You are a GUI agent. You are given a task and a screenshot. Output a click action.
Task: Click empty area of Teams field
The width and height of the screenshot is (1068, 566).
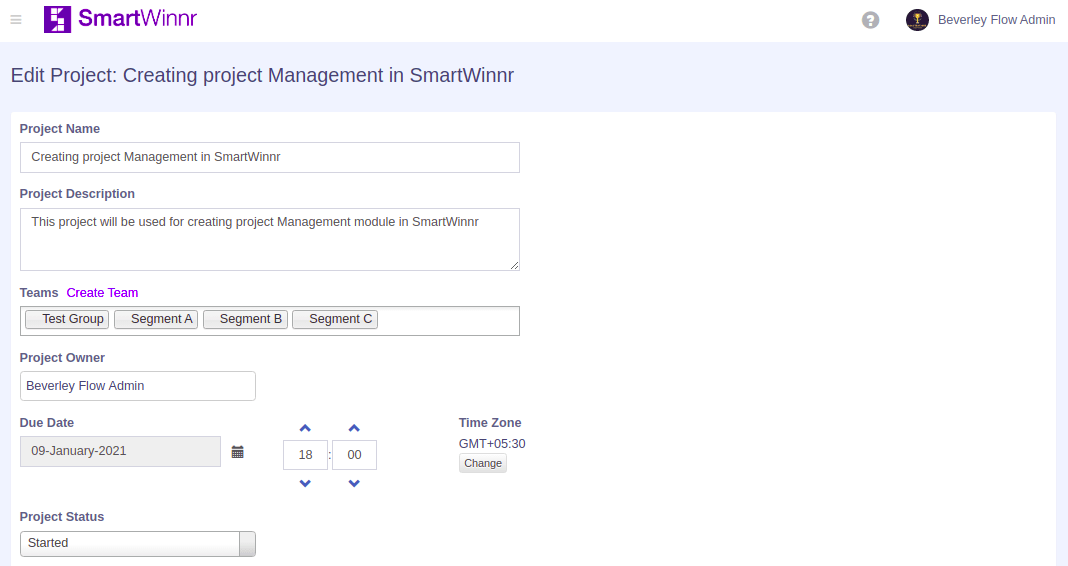(x=448, y=321)
